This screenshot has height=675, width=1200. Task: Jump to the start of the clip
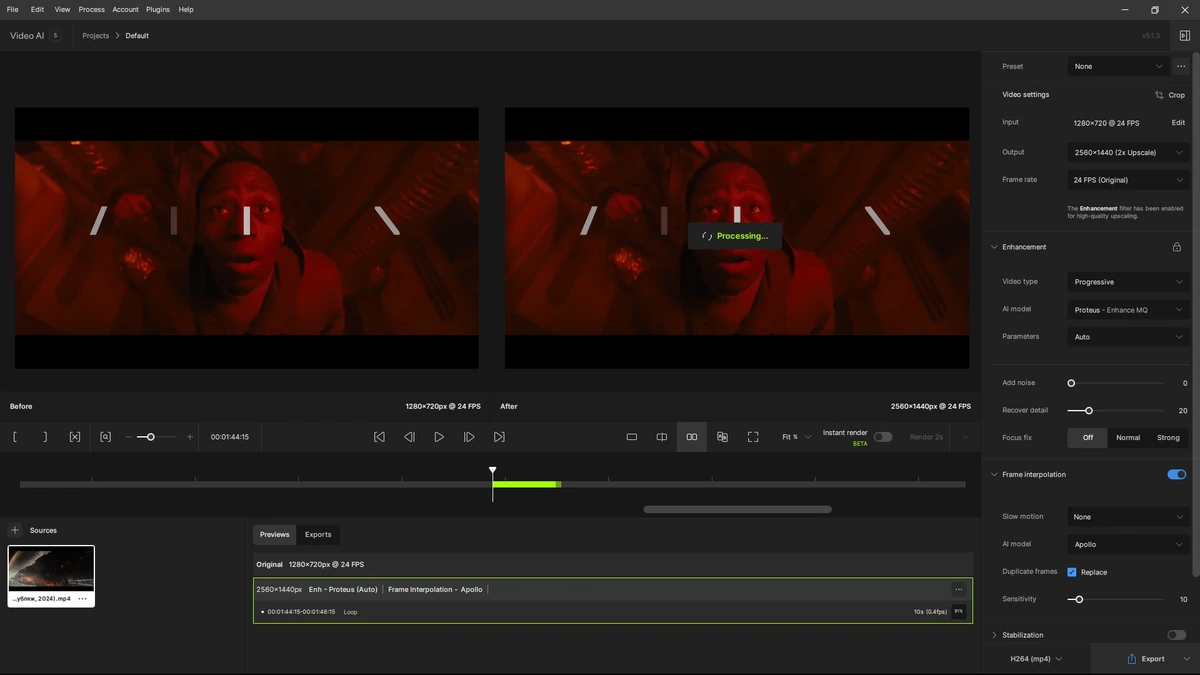[379, 437]
